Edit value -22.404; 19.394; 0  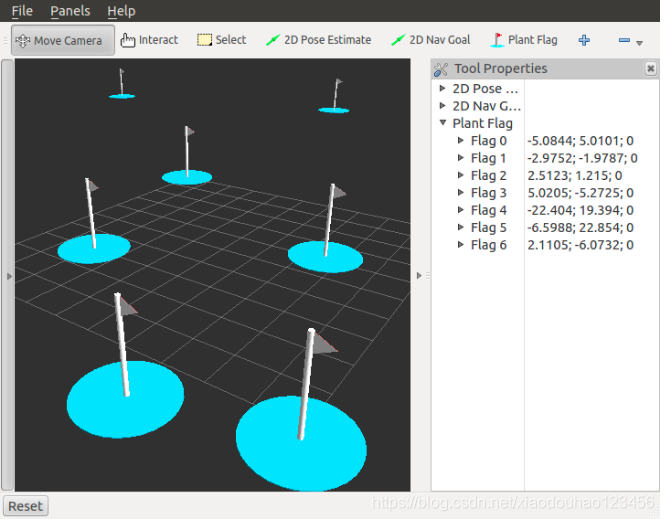point(581,211)
